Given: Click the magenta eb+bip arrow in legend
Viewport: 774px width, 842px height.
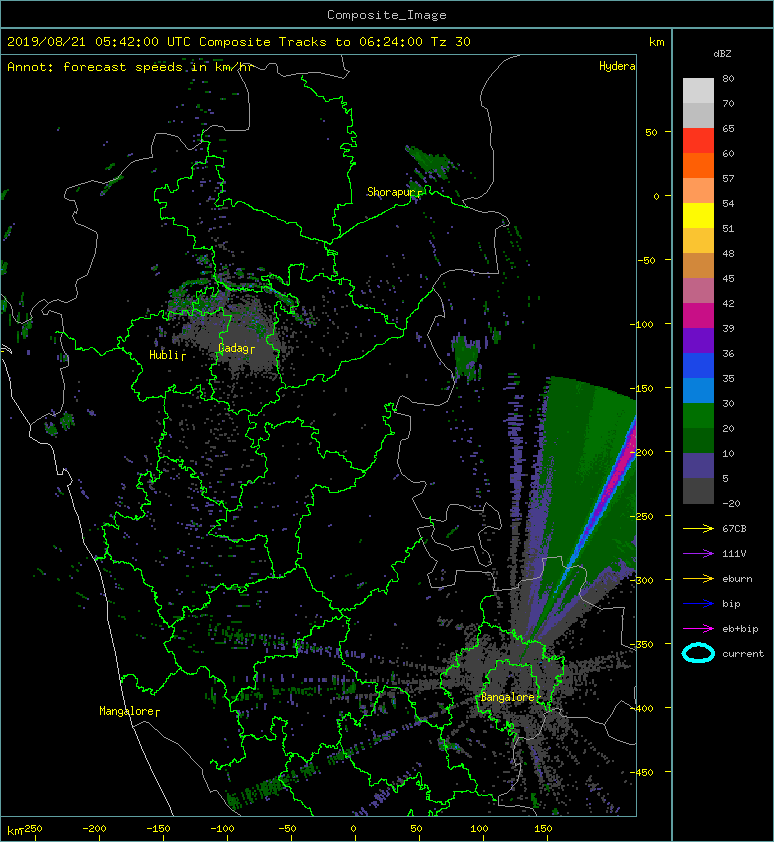Looking at the screenshot, I should click(x=698, y=628).
